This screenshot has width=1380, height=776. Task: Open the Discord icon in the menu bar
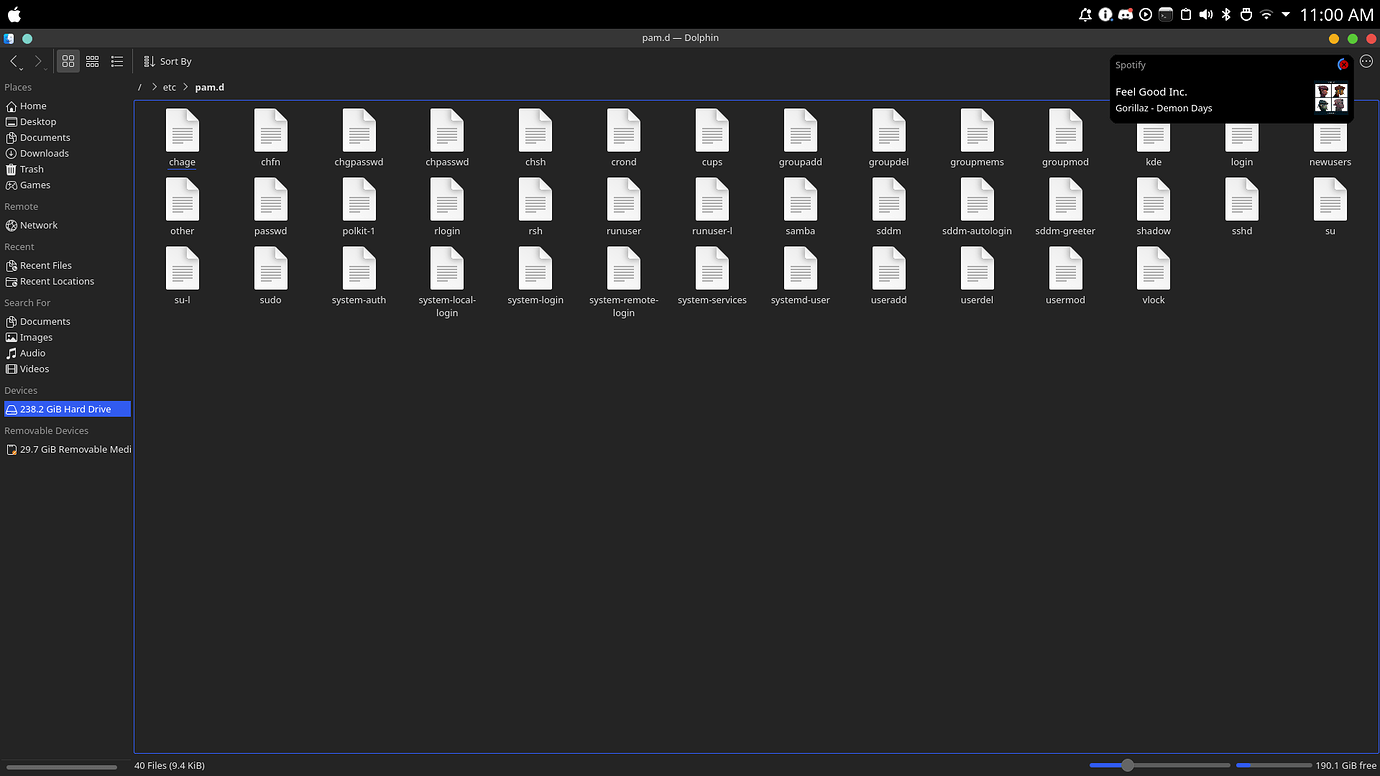click(x=1125, y=15)
